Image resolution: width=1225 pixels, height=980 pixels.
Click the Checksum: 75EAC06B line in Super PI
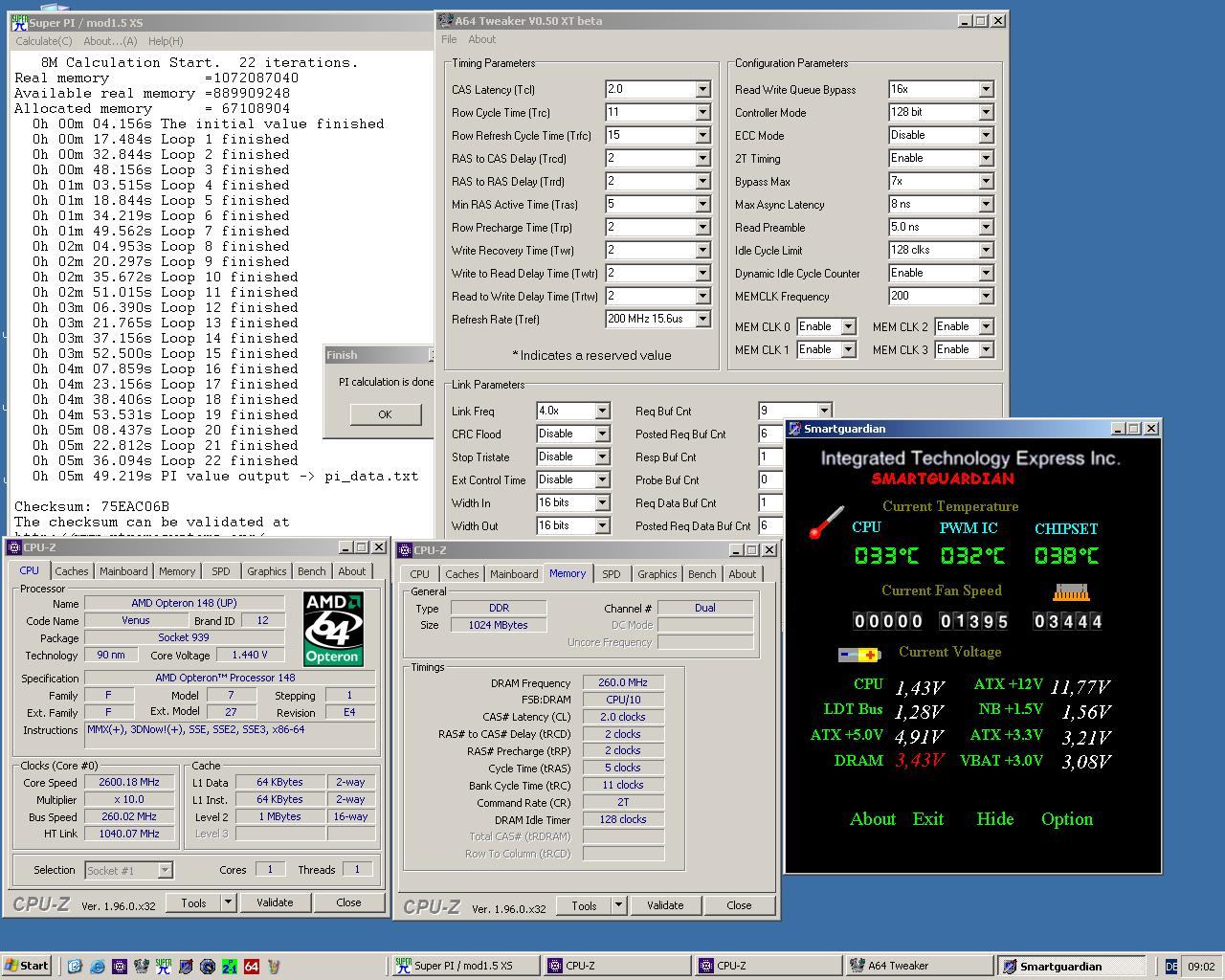click(x=92, y=506)
